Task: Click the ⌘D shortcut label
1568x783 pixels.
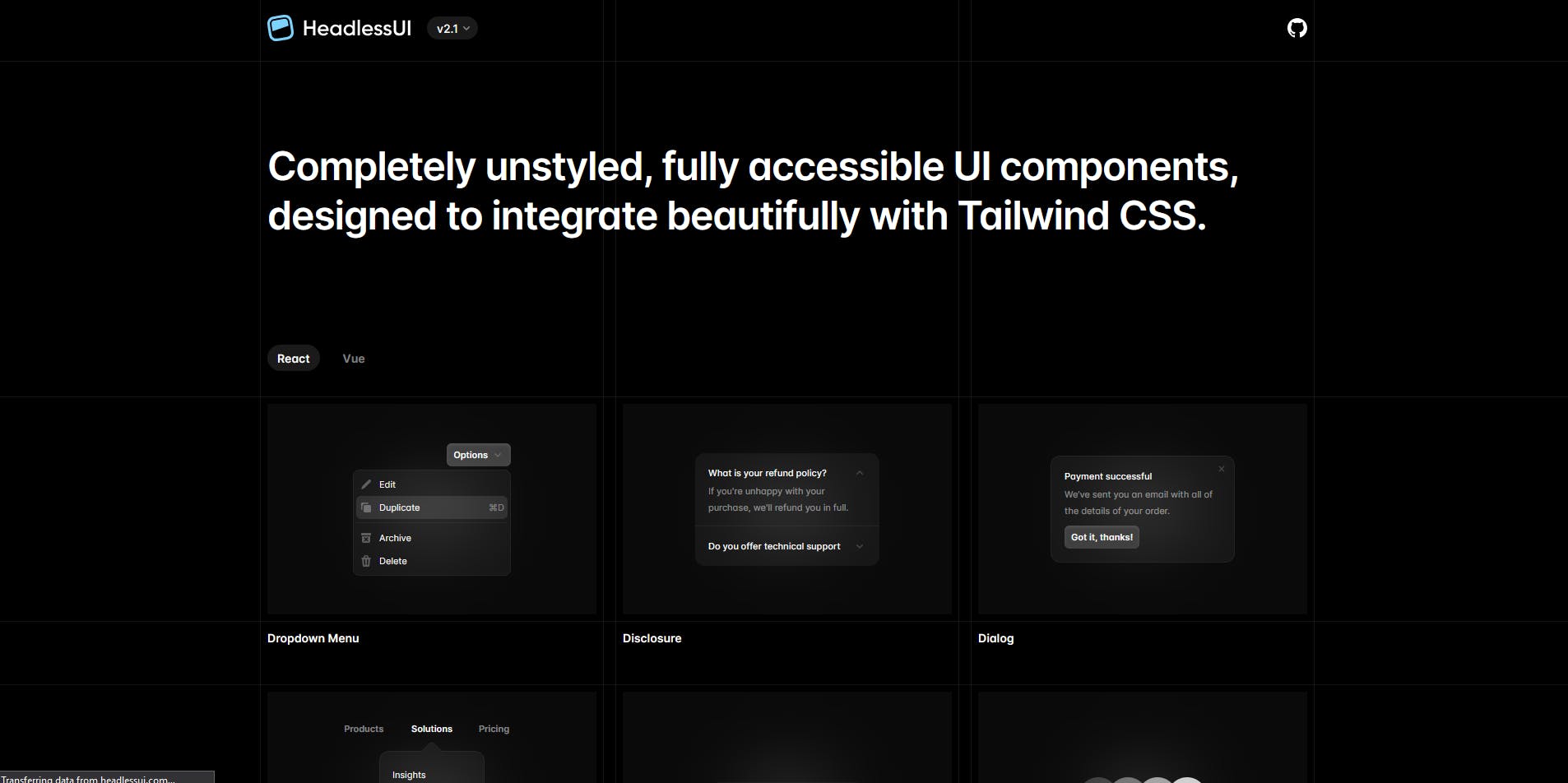Action: pos(496,507)
